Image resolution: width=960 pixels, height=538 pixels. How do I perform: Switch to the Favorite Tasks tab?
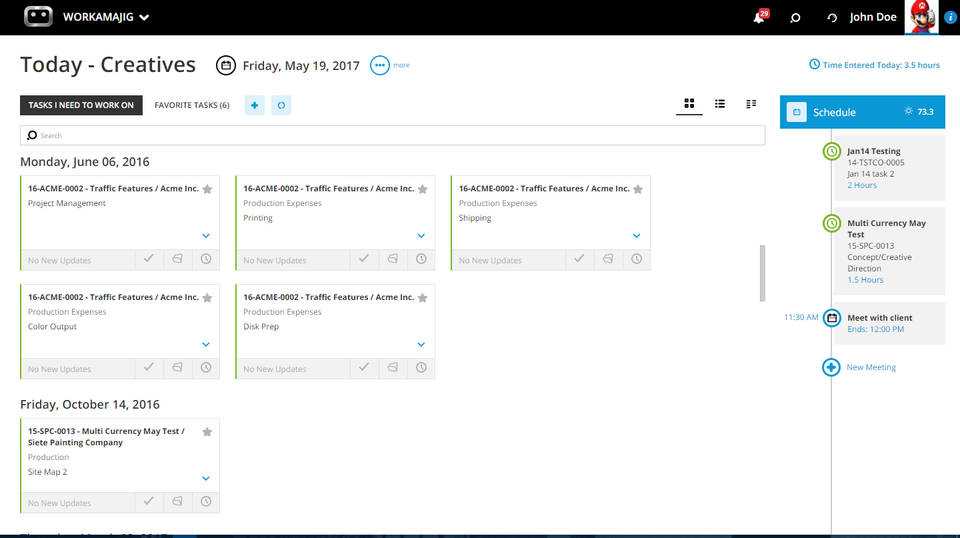(x=192, y=105)
